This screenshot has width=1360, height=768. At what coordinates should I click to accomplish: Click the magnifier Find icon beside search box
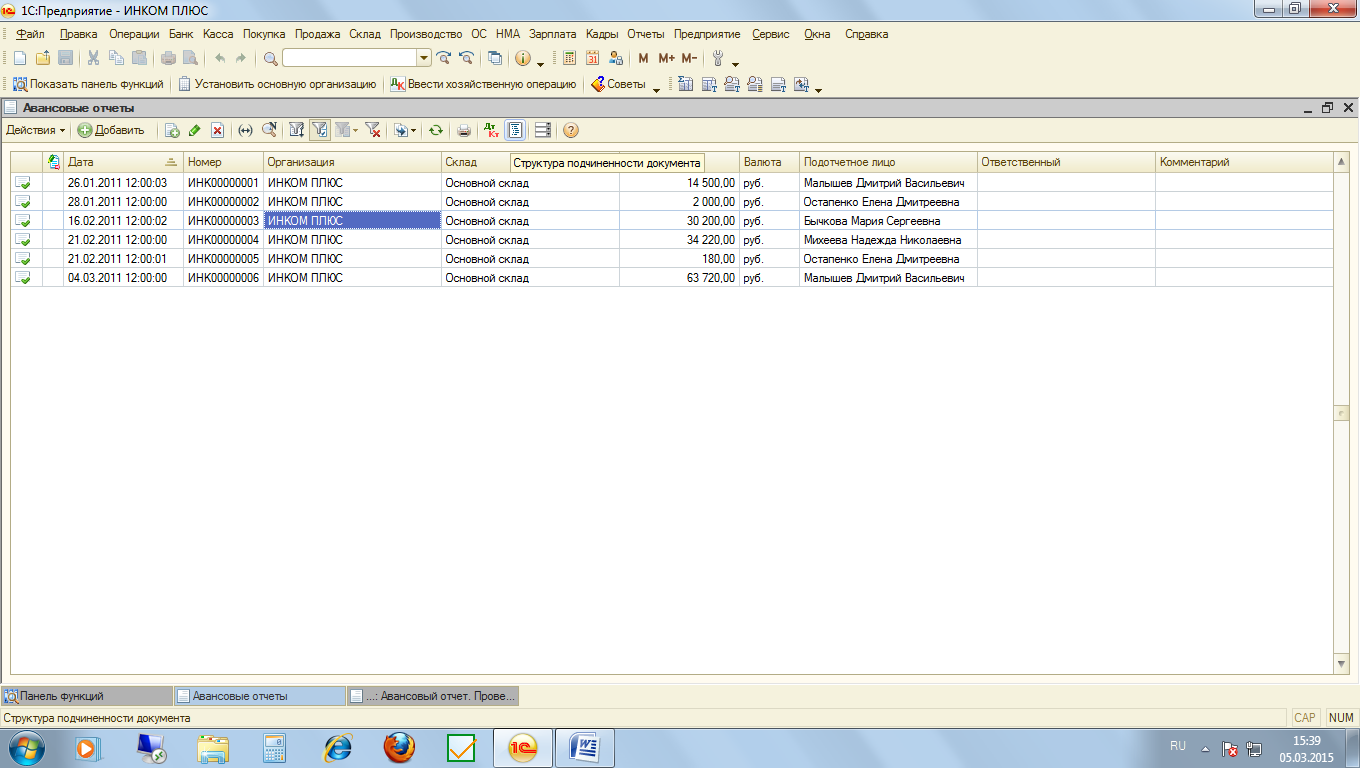pyautogui.click(x=270, y=58)
